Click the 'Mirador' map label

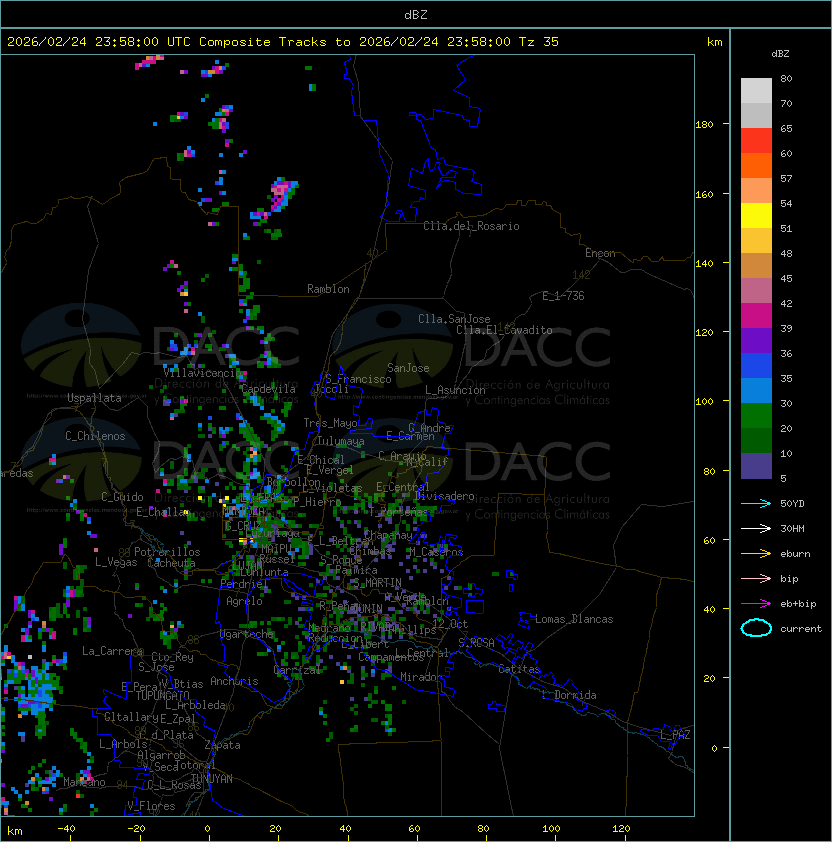point(421,677)
